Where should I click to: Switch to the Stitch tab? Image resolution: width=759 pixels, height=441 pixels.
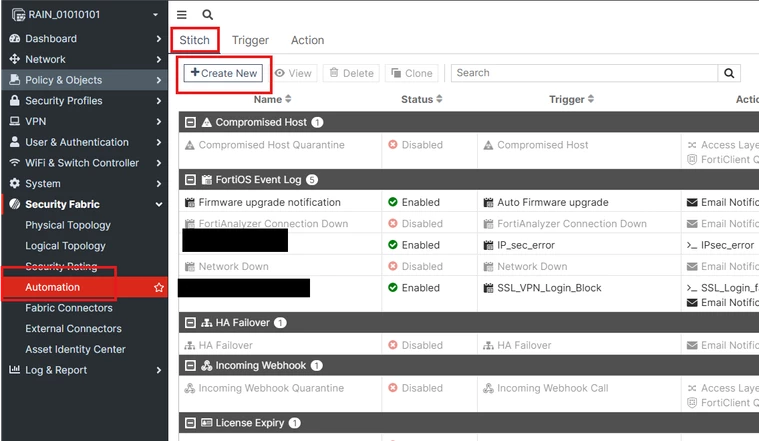click(x=195, y=40)
